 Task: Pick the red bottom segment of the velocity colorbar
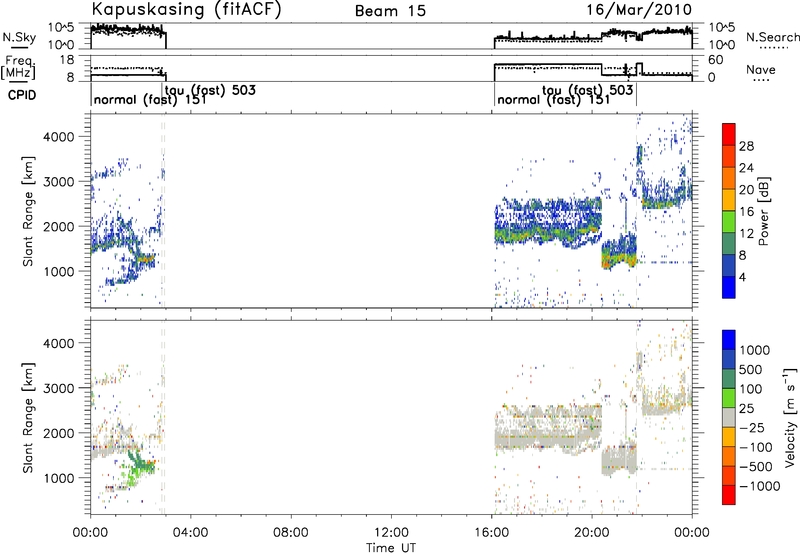[729, 495]
